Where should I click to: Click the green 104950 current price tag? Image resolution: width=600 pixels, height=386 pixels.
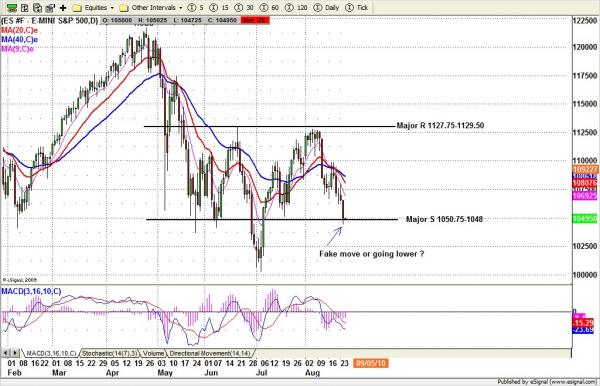point(585,218)
